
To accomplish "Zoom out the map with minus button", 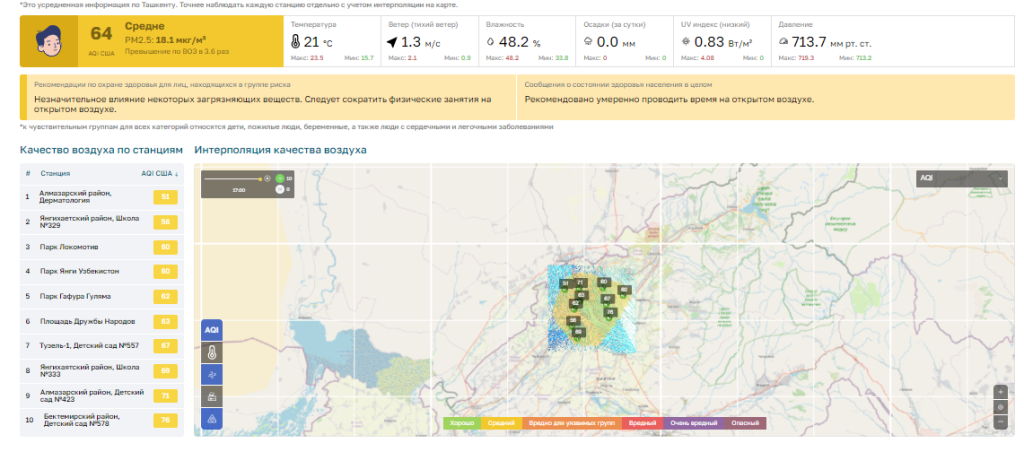I will 1000,422.
